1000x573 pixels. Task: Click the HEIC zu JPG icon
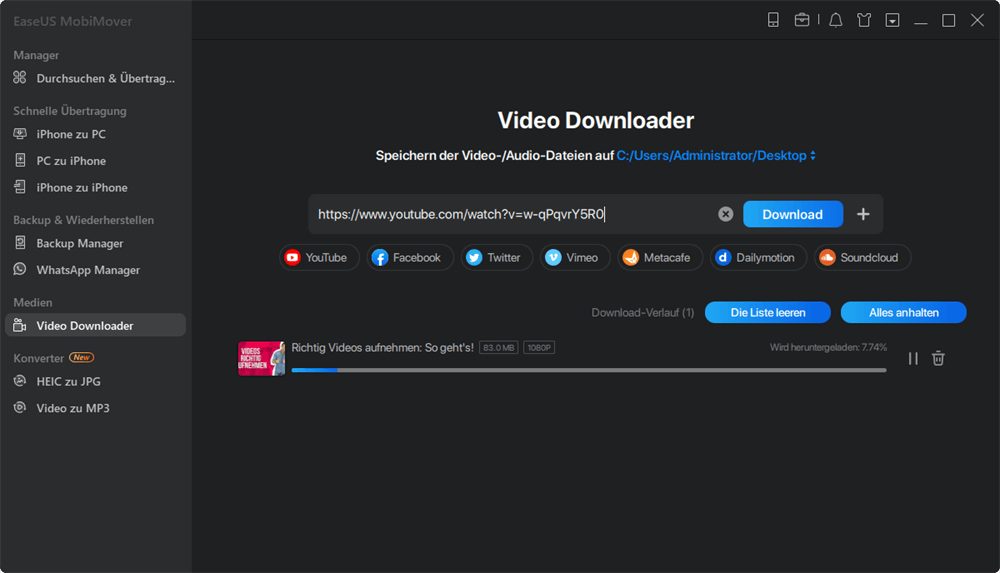click(x=20, y=381)
